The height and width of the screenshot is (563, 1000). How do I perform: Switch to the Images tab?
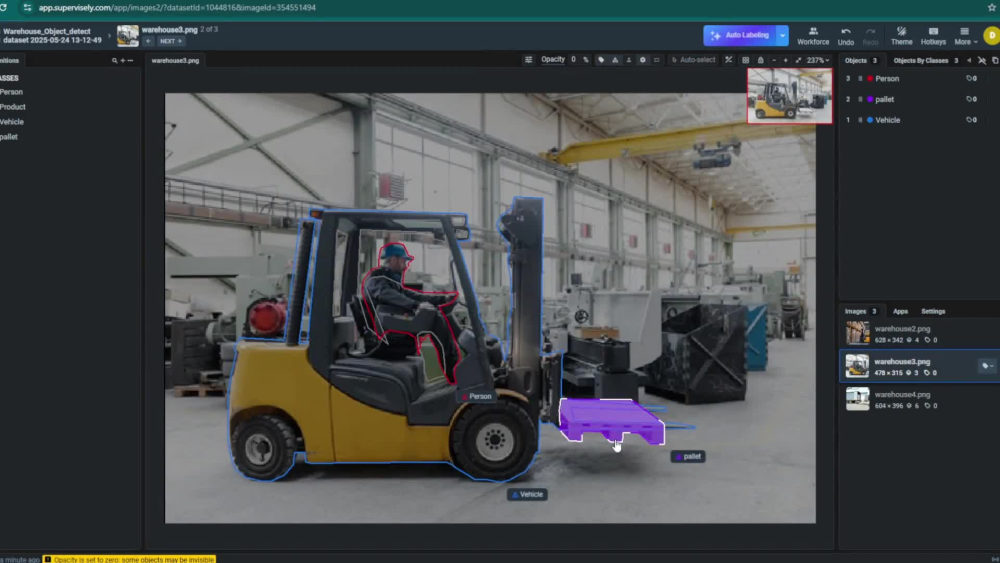click(x=860, y=311)
